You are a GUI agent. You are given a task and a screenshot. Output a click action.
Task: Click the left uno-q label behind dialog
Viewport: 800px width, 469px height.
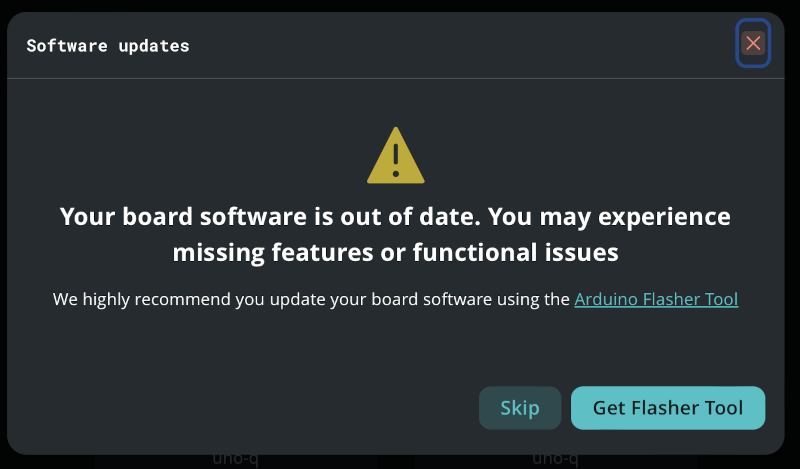(236, 460)
